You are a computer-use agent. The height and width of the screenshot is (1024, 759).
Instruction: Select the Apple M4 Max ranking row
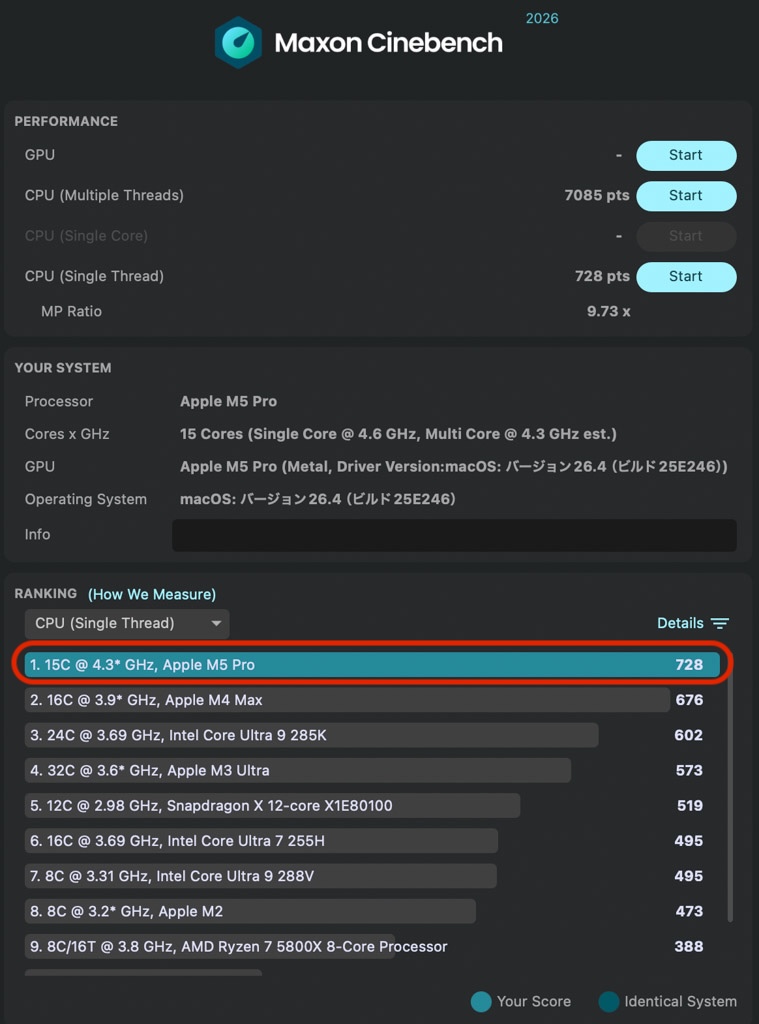coord(347,700)
